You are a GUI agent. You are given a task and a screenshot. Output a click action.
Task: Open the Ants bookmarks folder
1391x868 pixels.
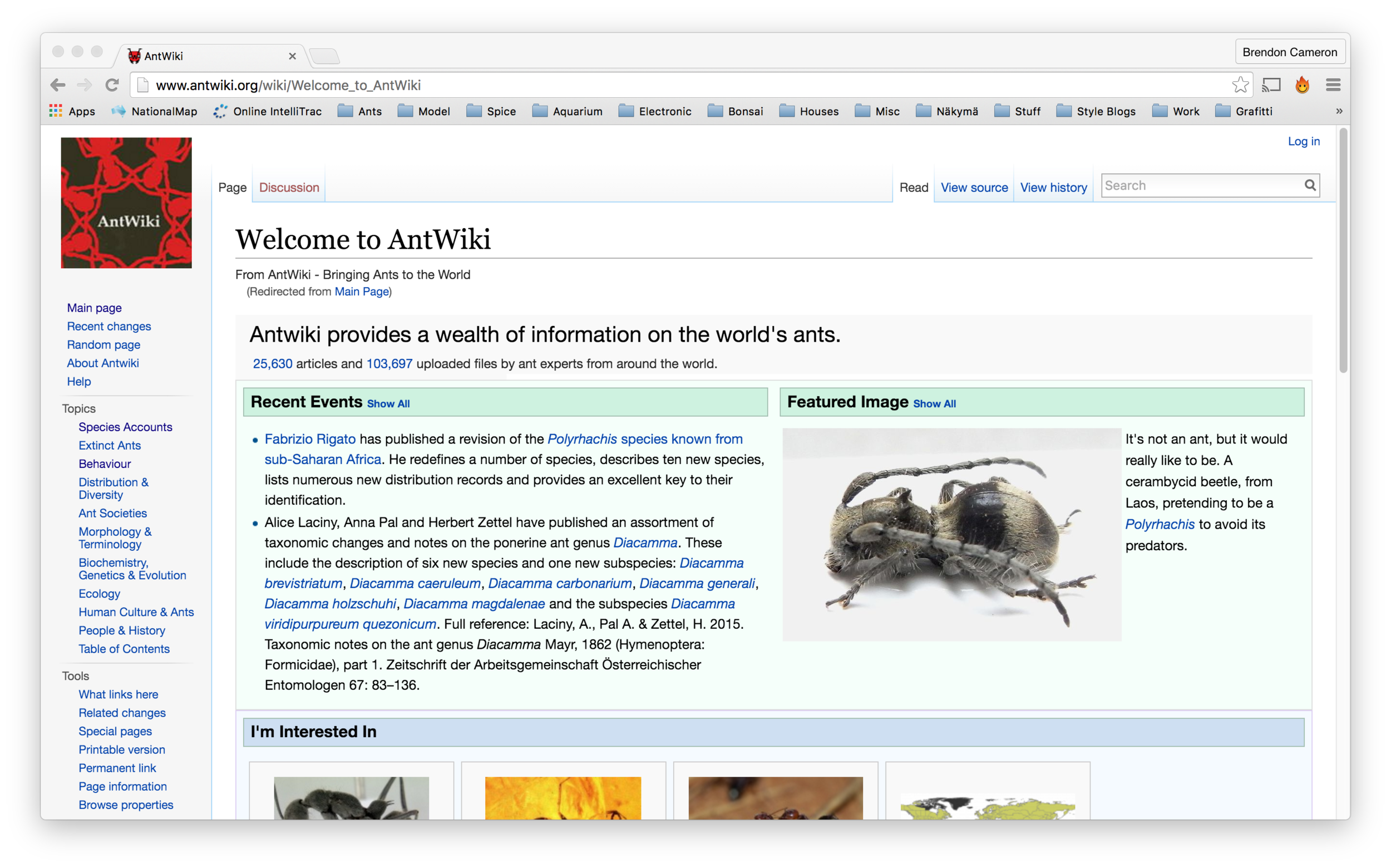coord(361,111)
